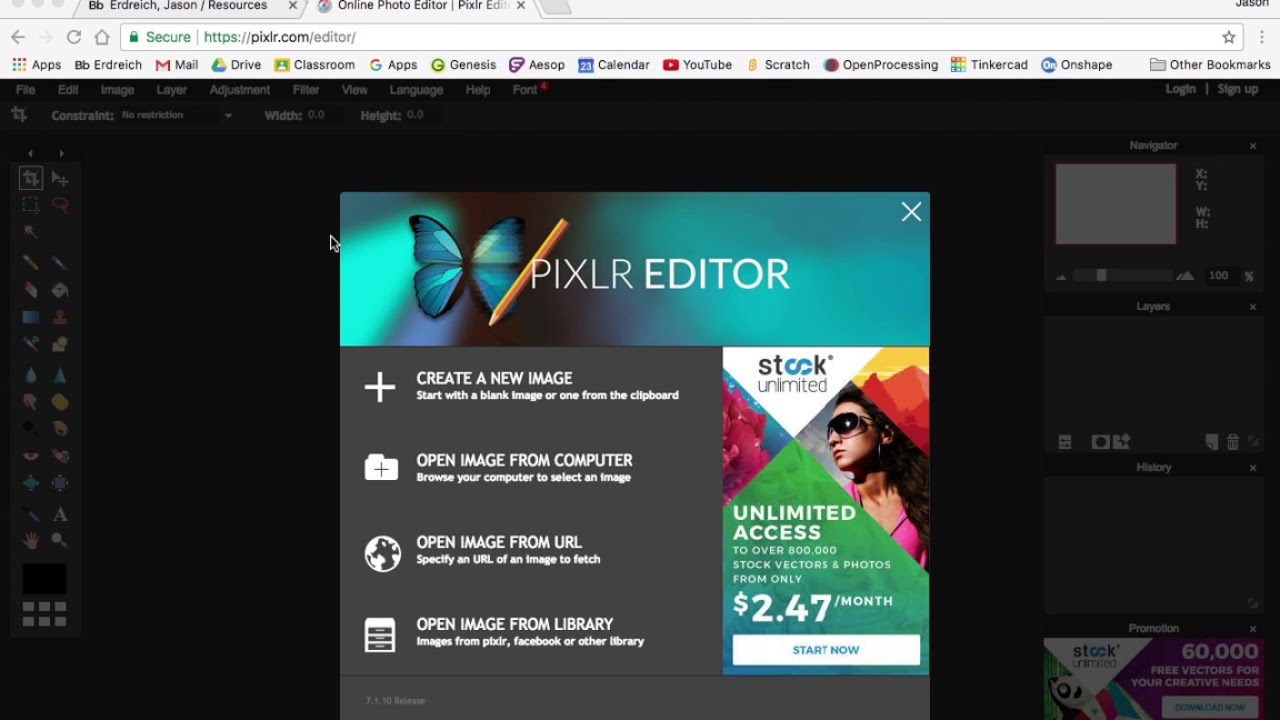
Task: Pick the Blur tool droplet
Action: pyautogui.click(x=31, y=376)
